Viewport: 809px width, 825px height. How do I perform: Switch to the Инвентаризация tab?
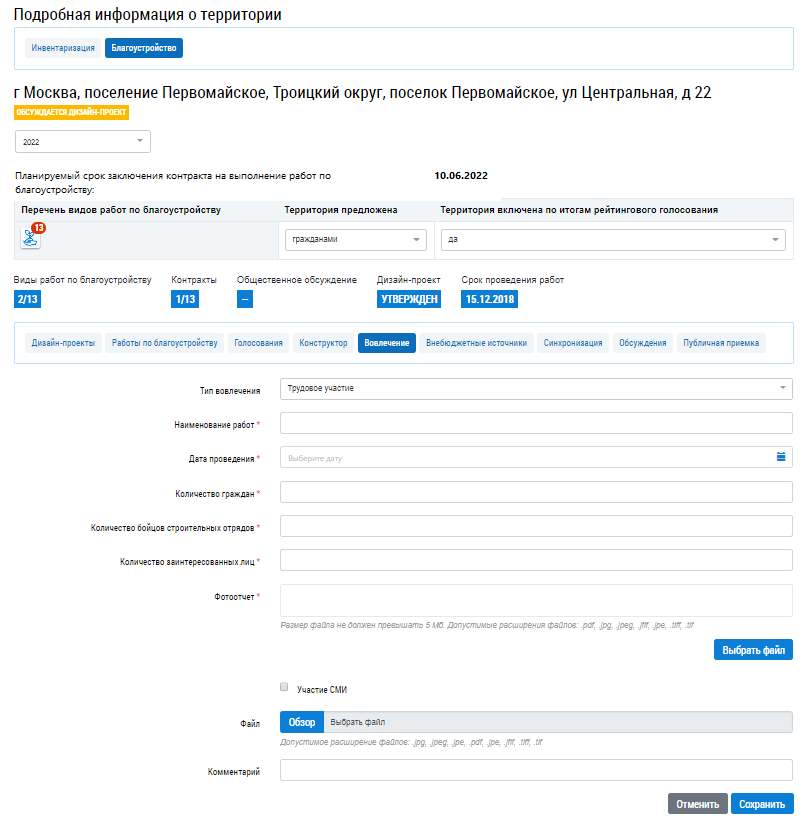(x=63, y=47)
